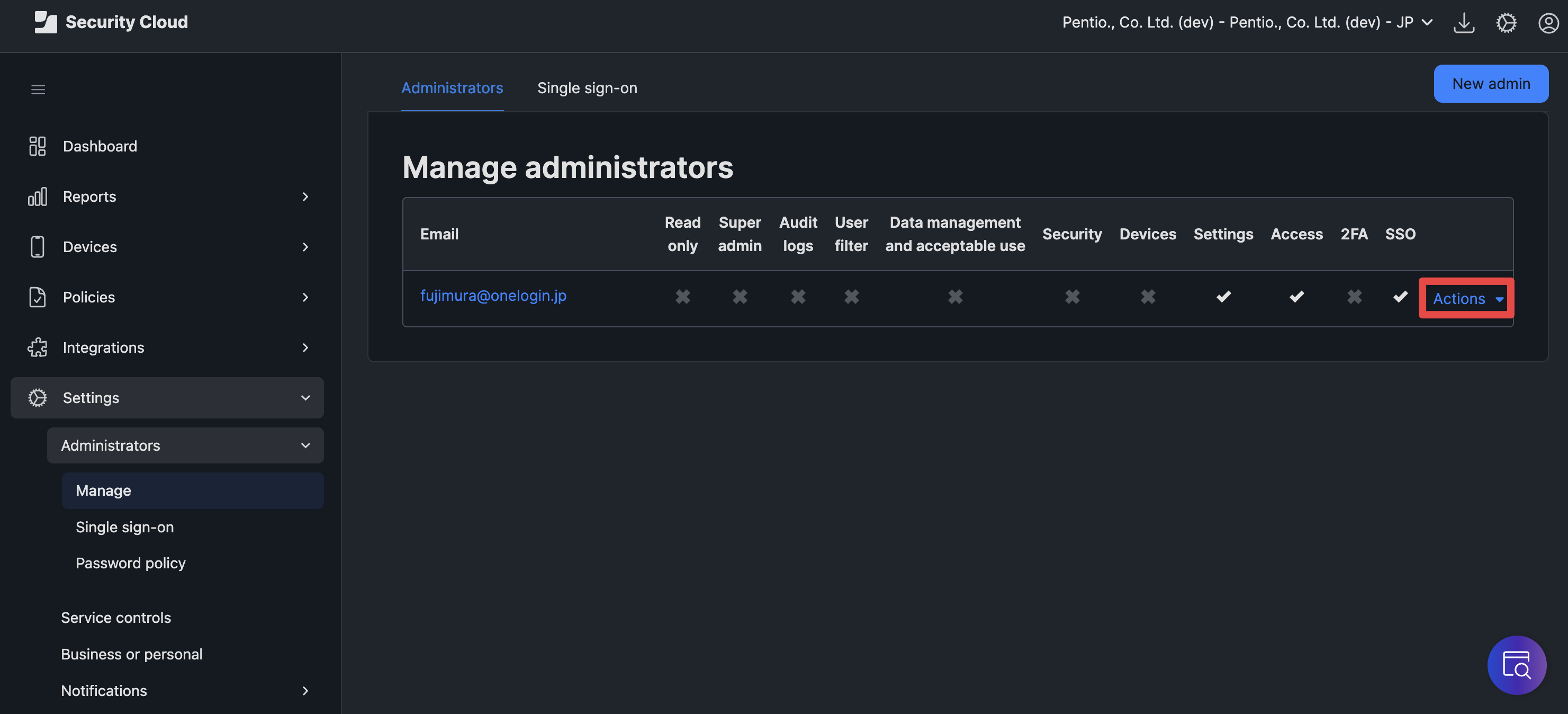Expand the Policies chevron
The width and height of the screenshot is (1568, 714).
tap(305, 297)
